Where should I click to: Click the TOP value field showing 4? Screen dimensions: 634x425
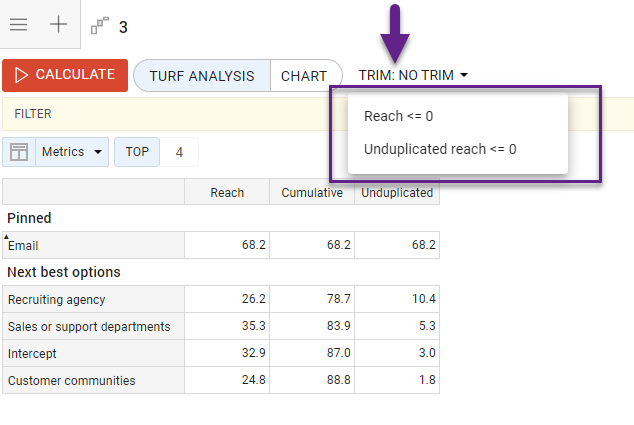pyautogui.click(x=180, y=152)
